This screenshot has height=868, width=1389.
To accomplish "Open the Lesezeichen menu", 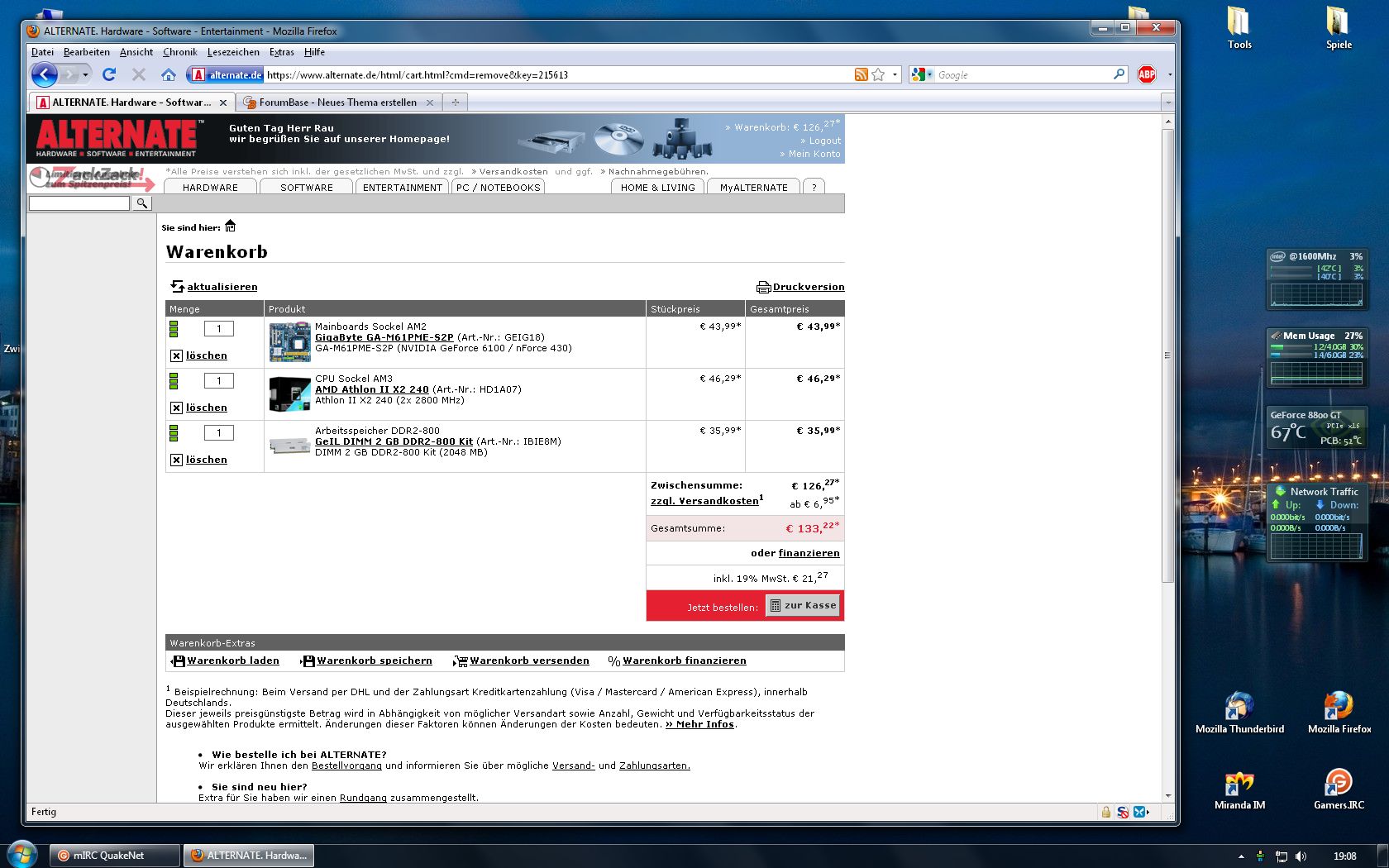I will click(233, 52).
